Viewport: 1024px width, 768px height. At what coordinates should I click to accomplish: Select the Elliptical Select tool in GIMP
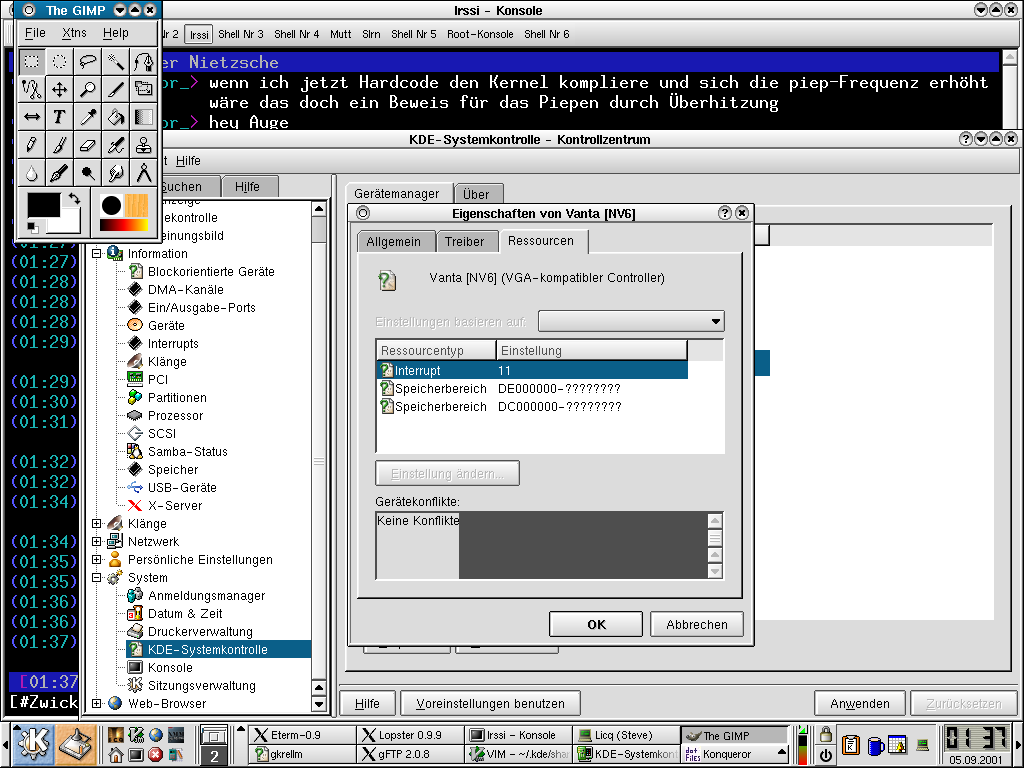tap(59, 61)
